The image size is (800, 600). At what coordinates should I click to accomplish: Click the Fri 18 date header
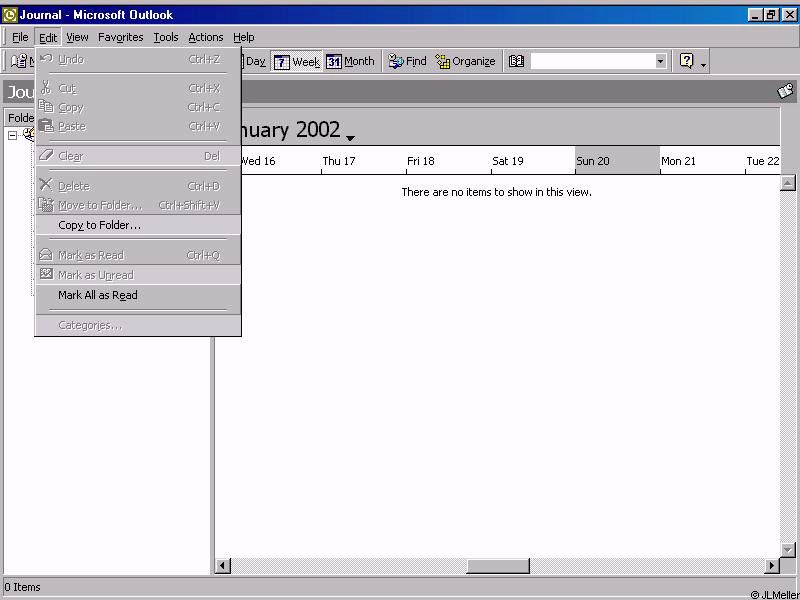448,161
